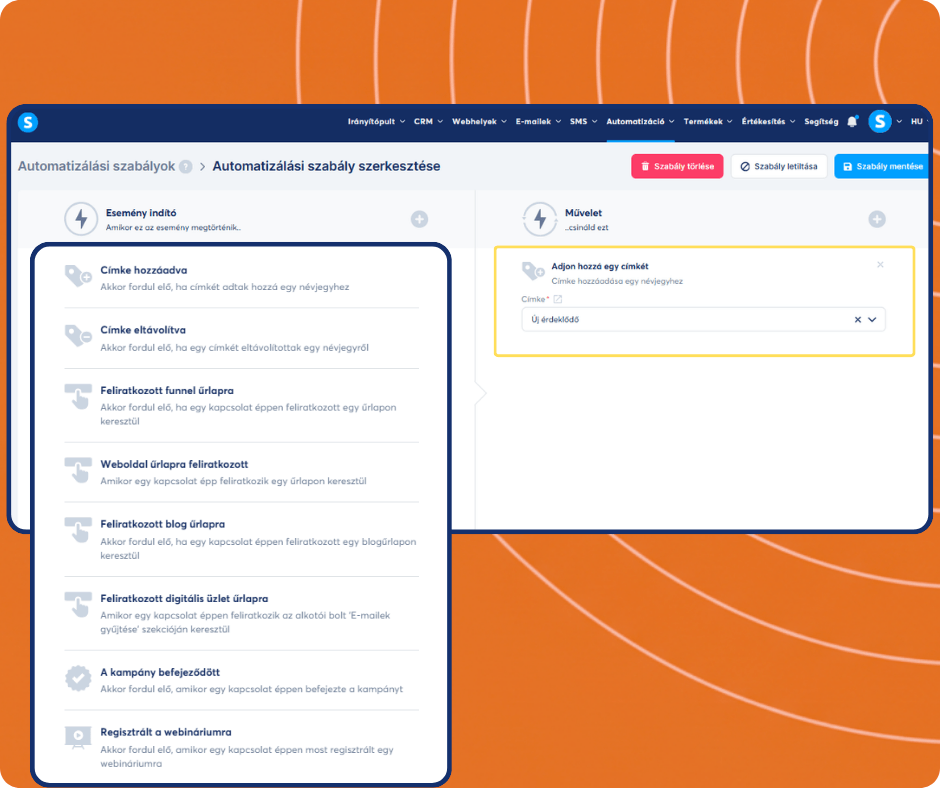Go to Automatizálási szabályok breadcrumb

[x=96, y=166]
